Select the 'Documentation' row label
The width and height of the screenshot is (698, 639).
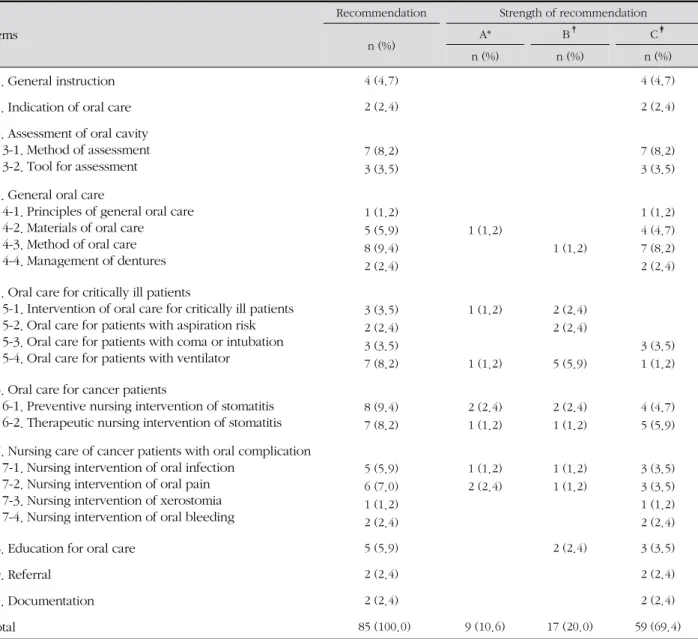pos(51,601)
